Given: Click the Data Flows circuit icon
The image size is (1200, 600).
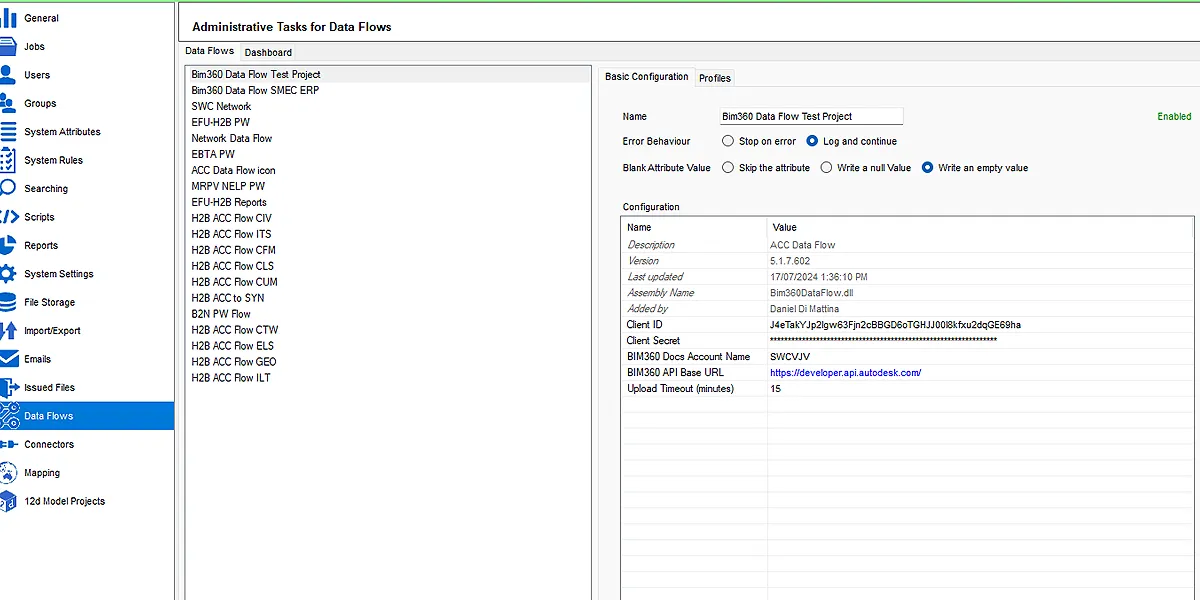Looking at the screenshot, I should point(8,416).
